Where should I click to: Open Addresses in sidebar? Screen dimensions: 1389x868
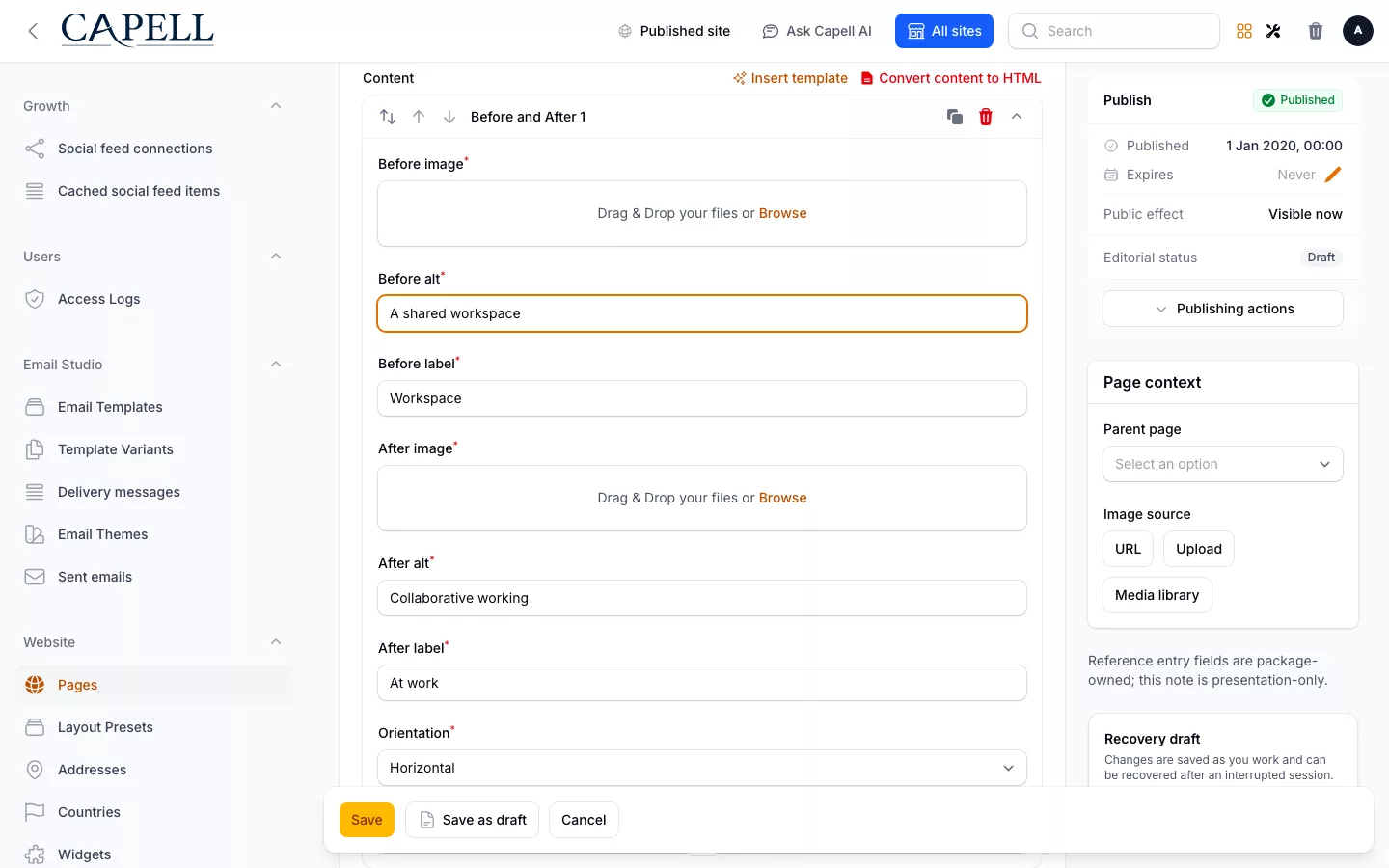click(154, 770)
